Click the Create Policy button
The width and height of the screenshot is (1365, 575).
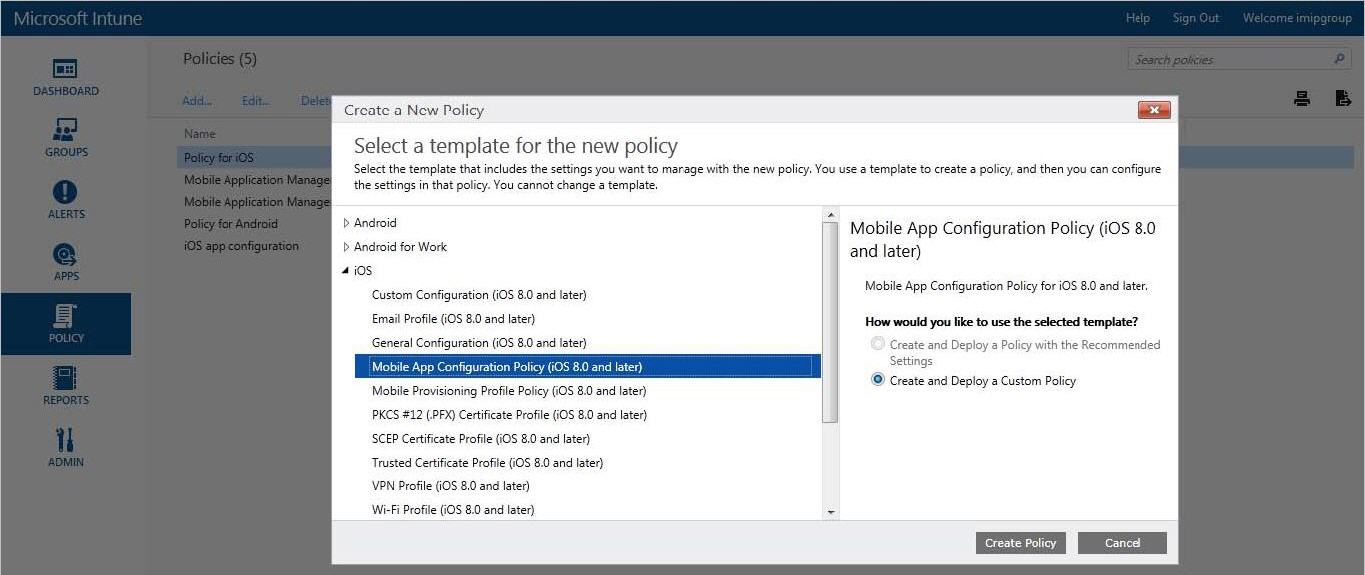tap(1020, 543)
